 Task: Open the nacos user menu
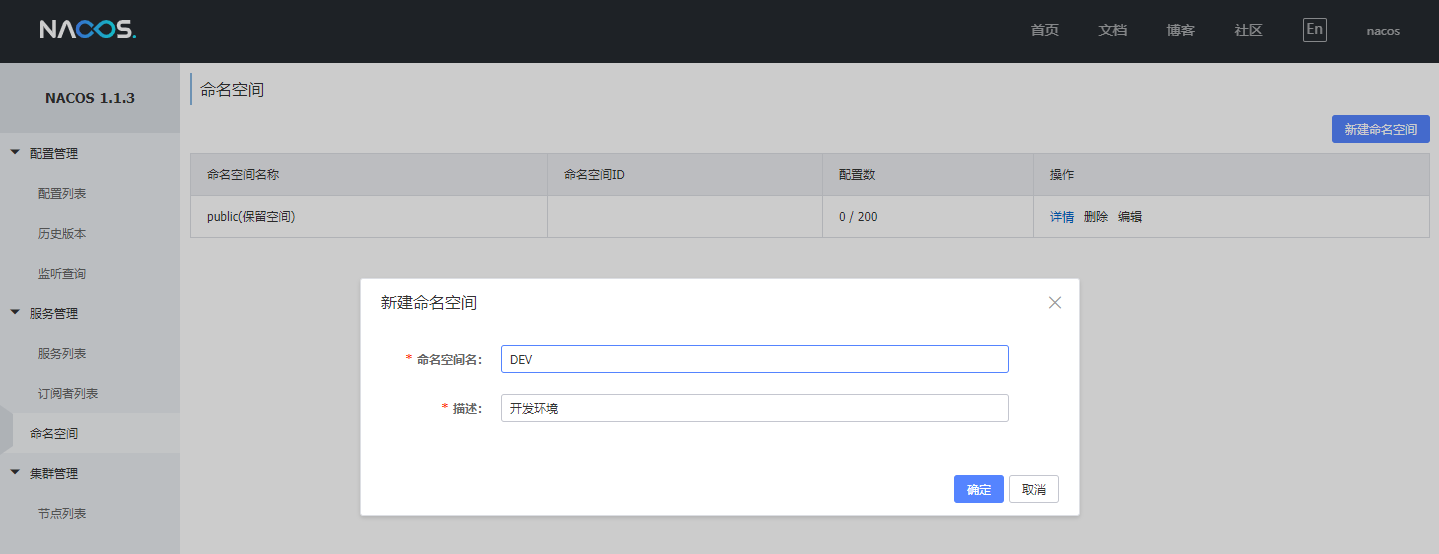[1383, 31]
